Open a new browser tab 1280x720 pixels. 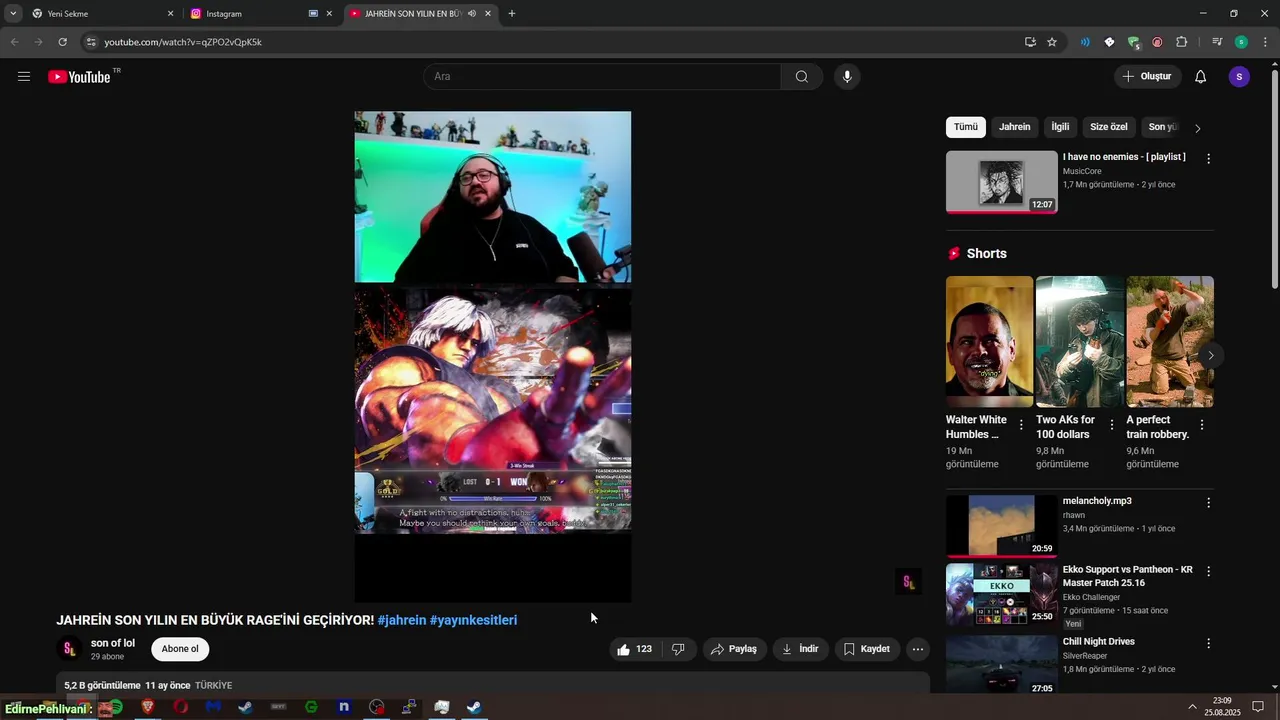click(x=512, y=14)
